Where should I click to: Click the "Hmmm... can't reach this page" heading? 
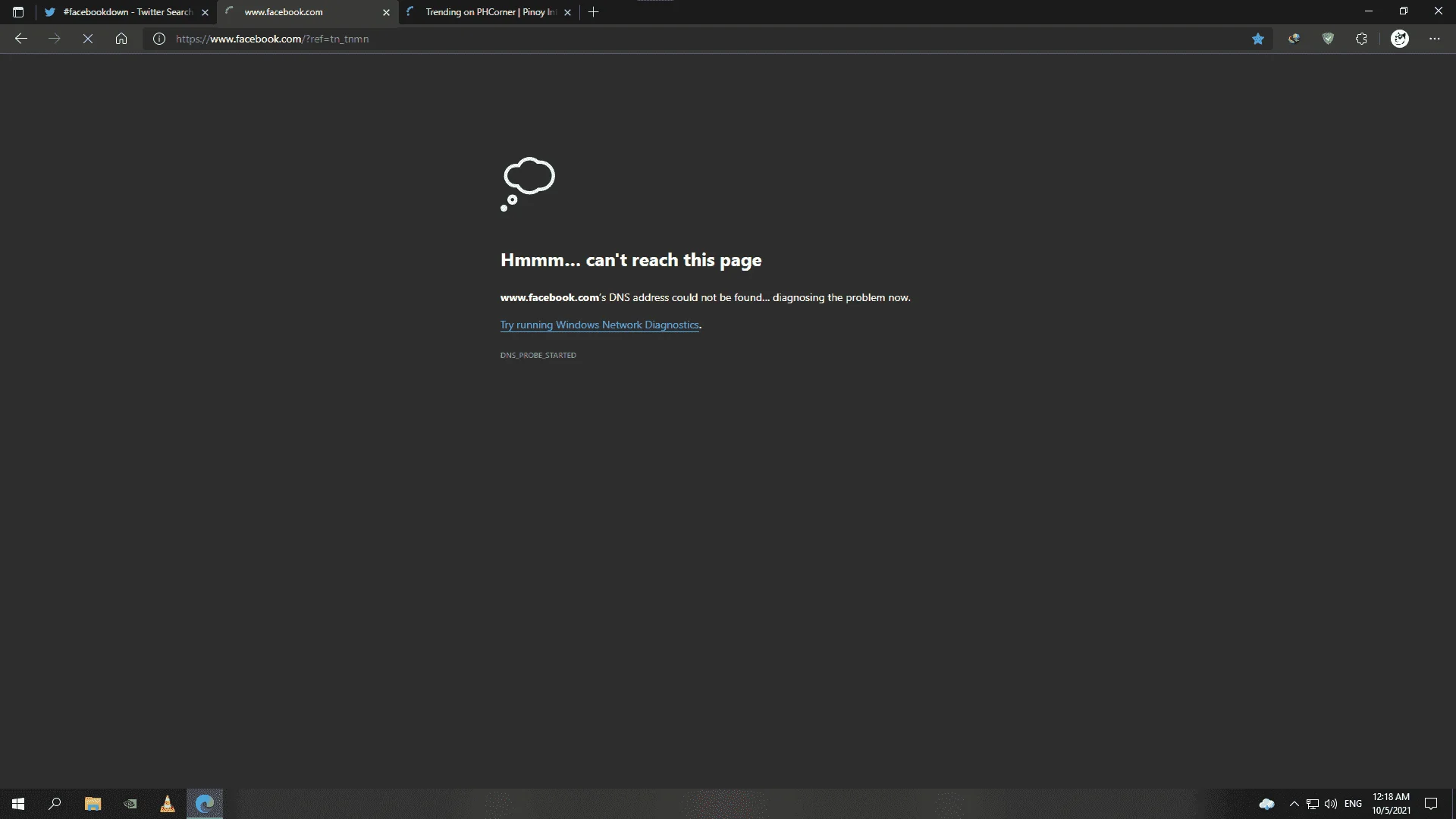pos(631,260)
